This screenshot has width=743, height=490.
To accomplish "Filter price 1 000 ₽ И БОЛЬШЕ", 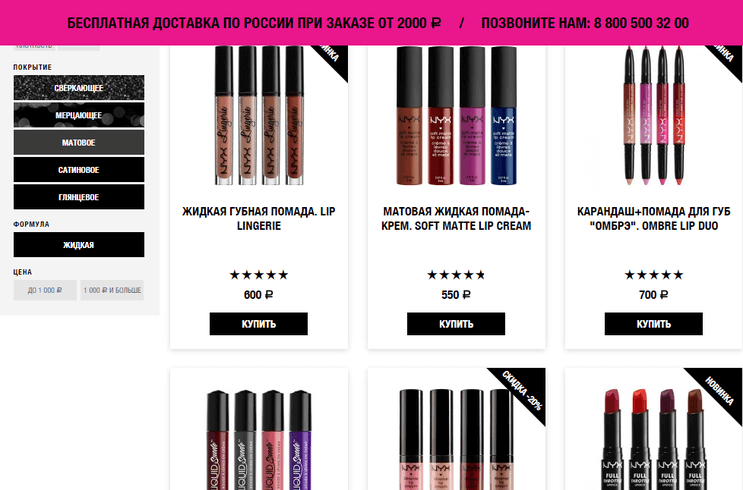I will pyautogui.click(x=112, y=290).
